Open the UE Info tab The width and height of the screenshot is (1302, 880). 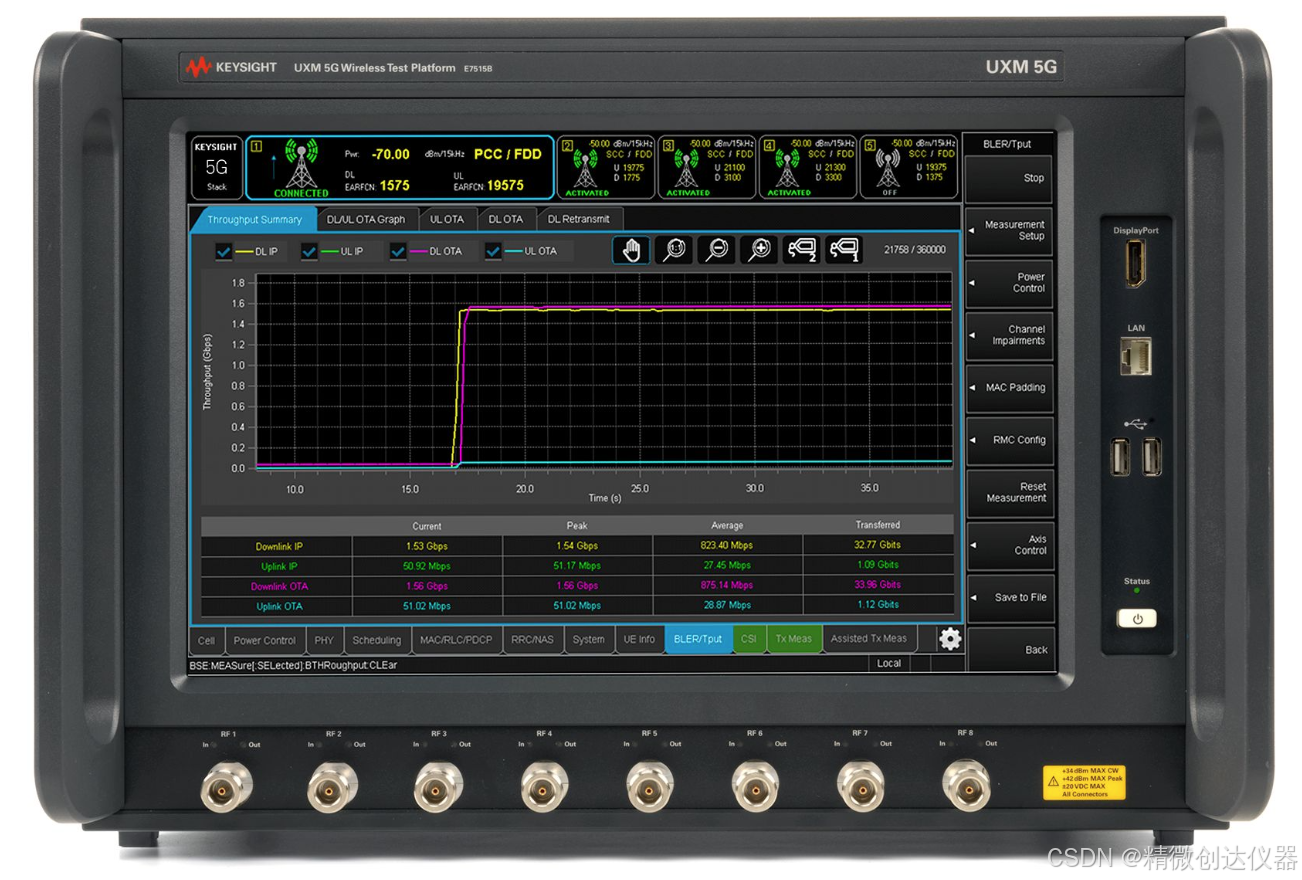click(639, 640)
